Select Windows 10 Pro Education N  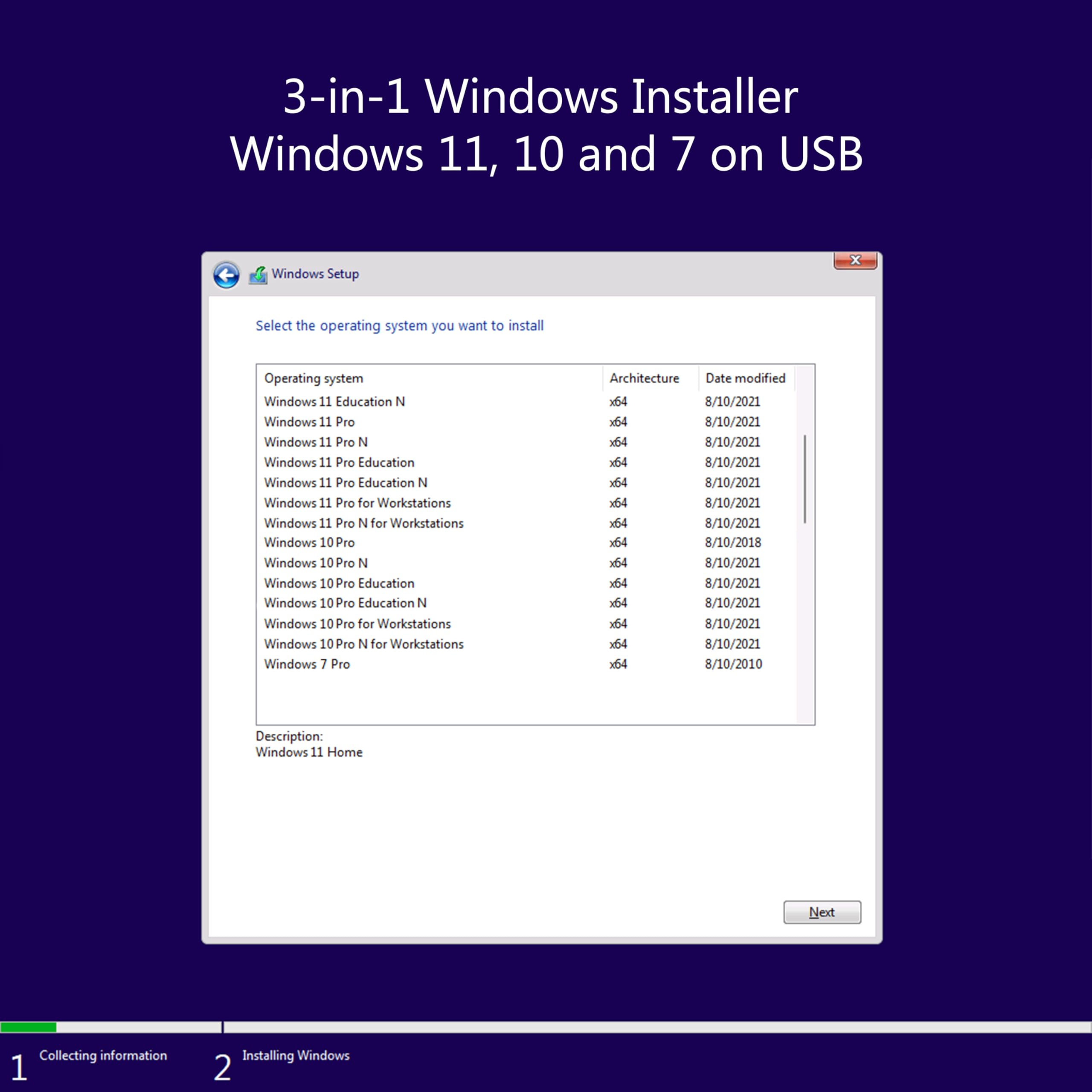click(346, 603)
